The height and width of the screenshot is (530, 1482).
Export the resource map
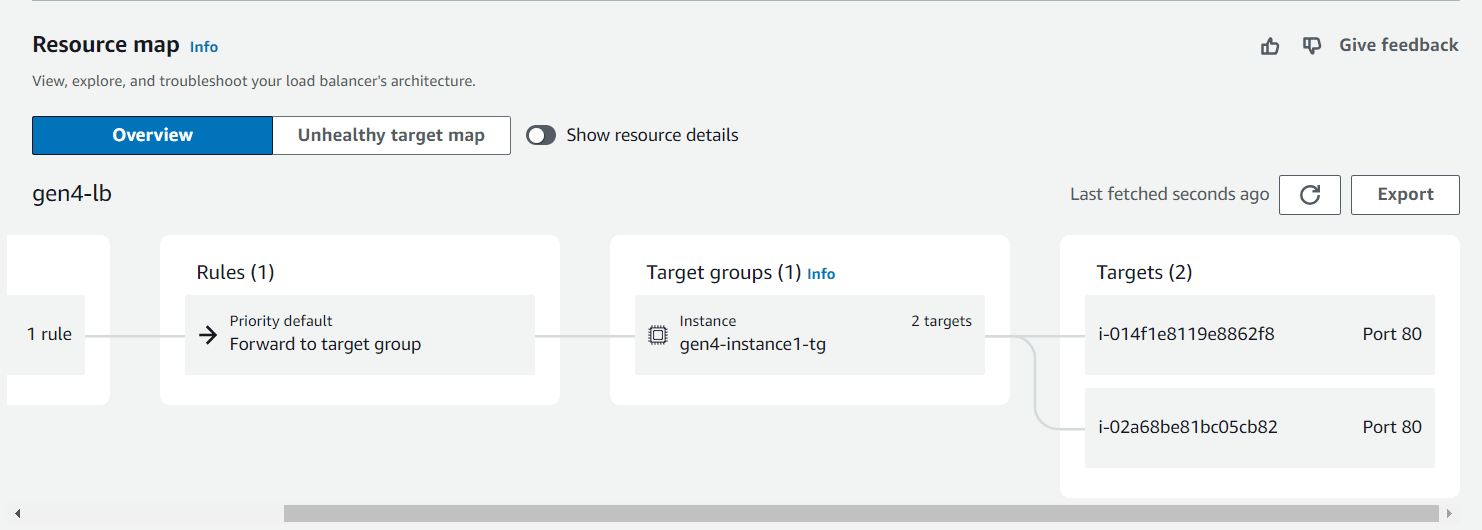1405,195
